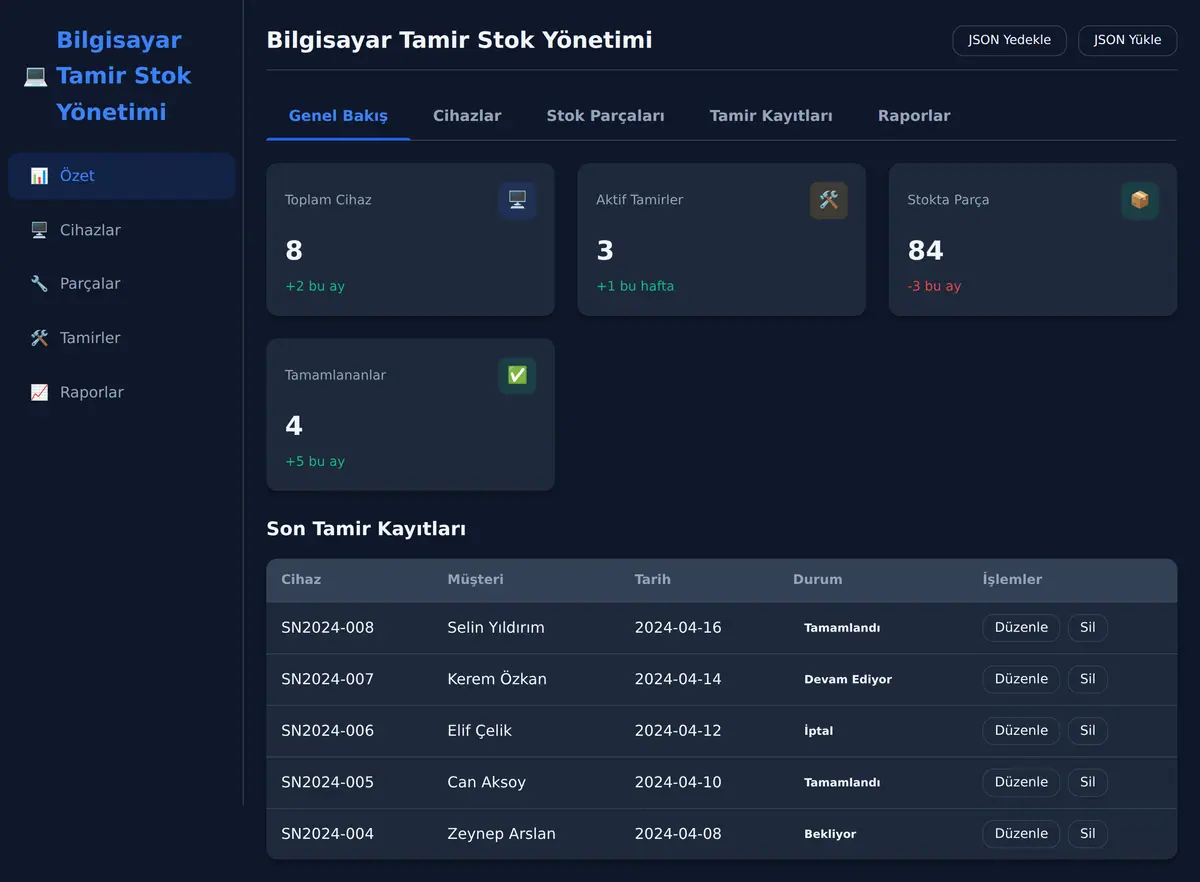
Task: Click the checkmark icon on Tamamlananlar card
Action: [517, 376]
